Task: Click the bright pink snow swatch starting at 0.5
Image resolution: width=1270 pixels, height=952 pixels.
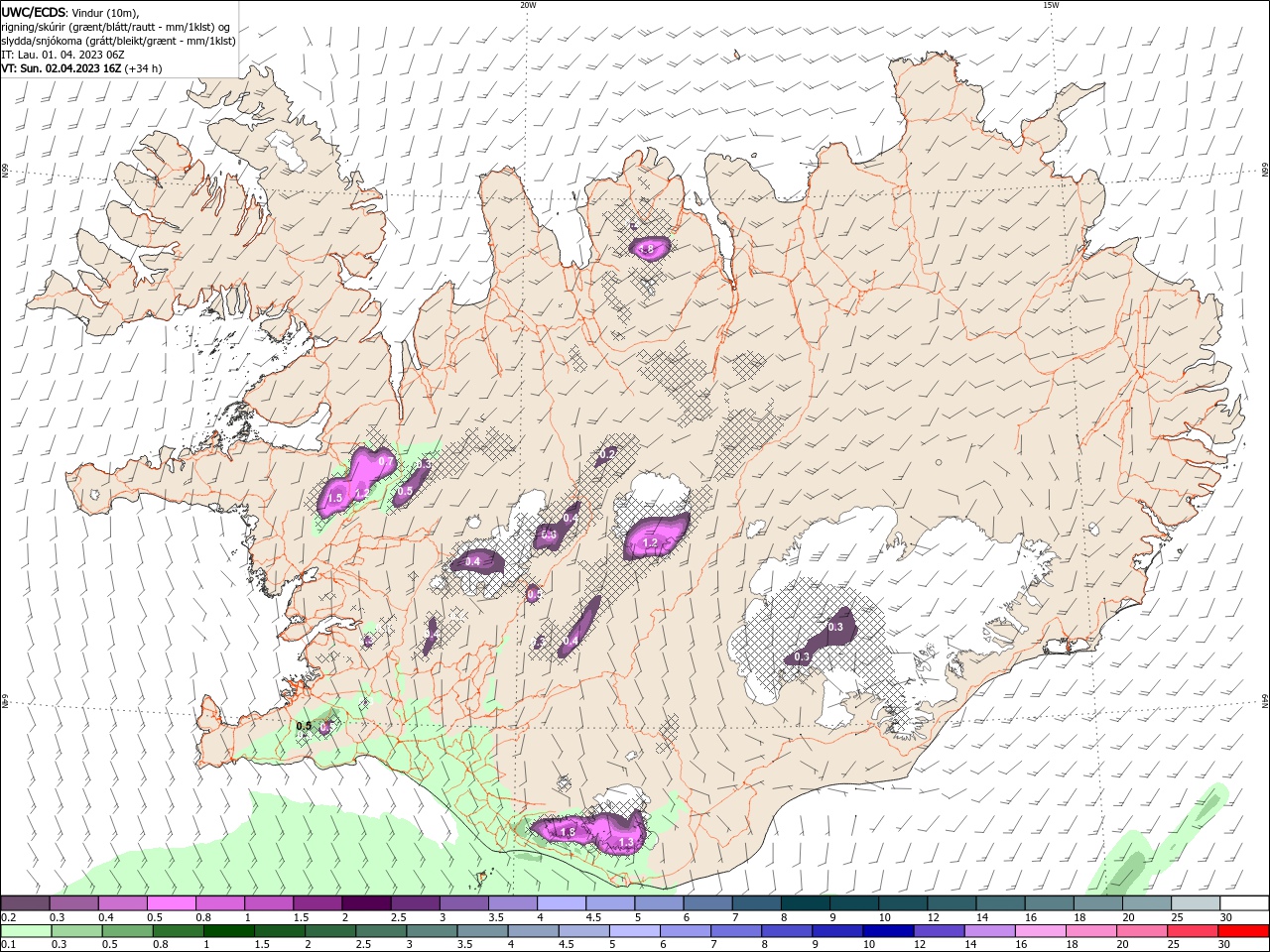Action: coord(171,903)
